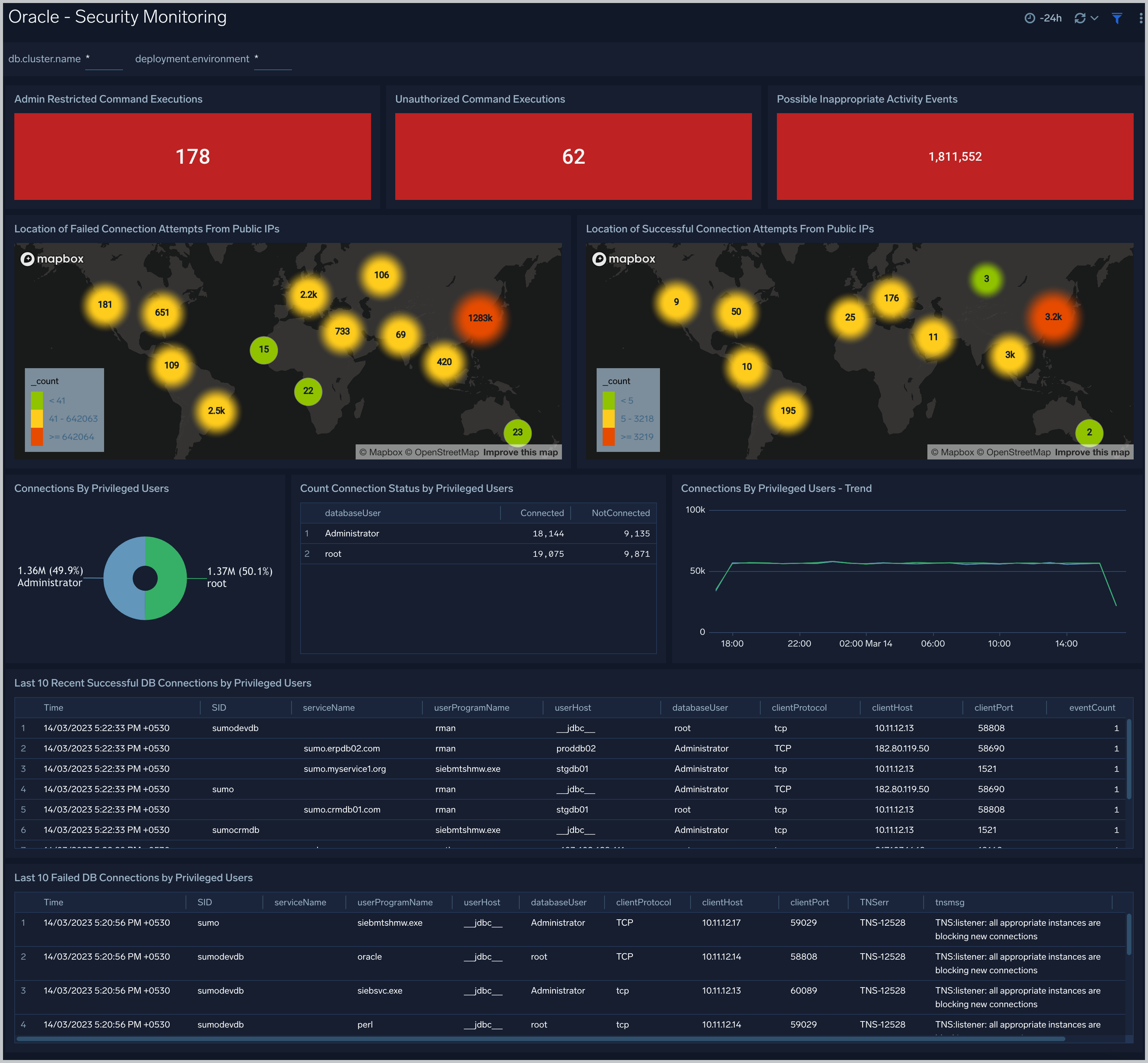The height and width of the screenshot is (1063, 1148).
Task: Open the -24h time range picker
Action: pos(1043,18)
